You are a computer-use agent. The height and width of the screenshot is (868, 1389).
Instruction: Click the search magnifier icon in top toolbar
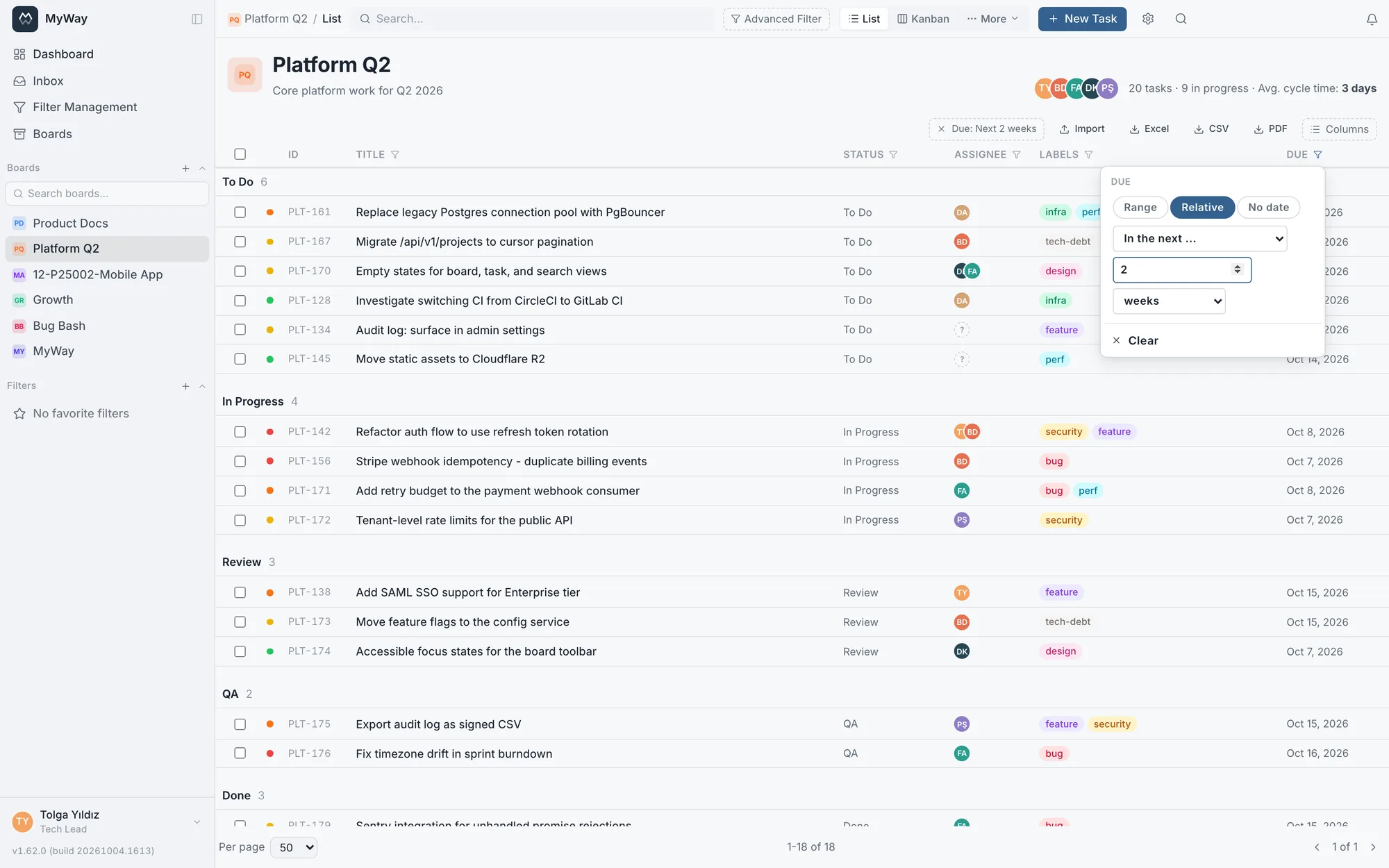(1181, 19)
